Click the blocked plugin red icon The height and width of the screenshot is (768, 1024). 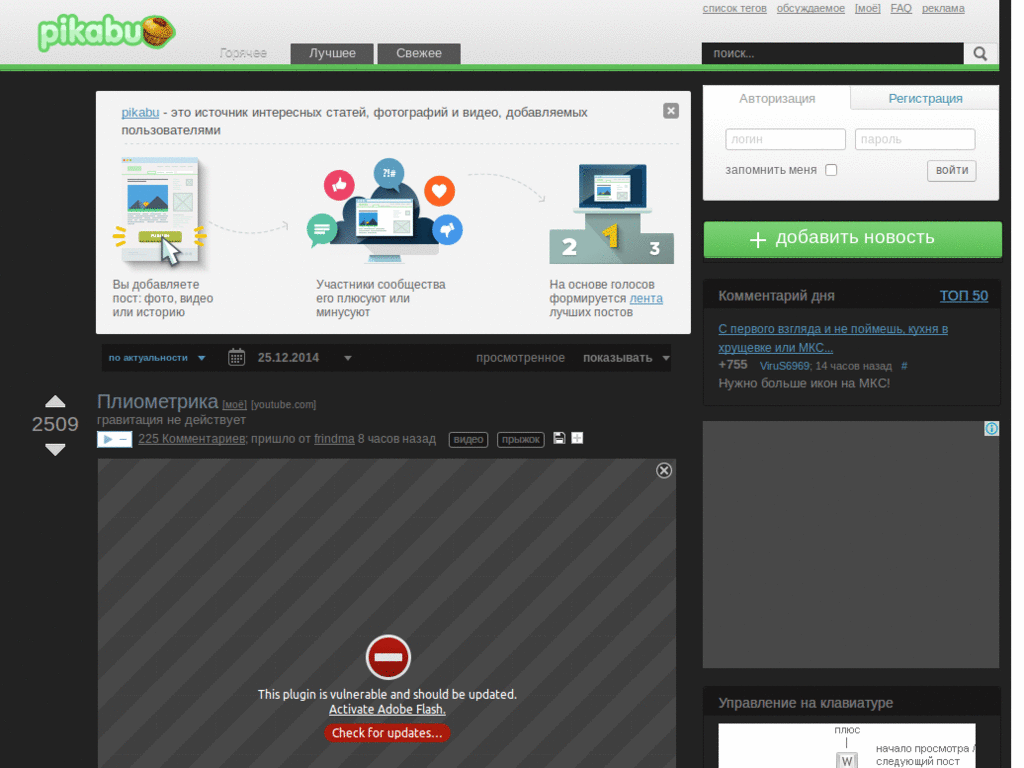[x=388, y=658]
